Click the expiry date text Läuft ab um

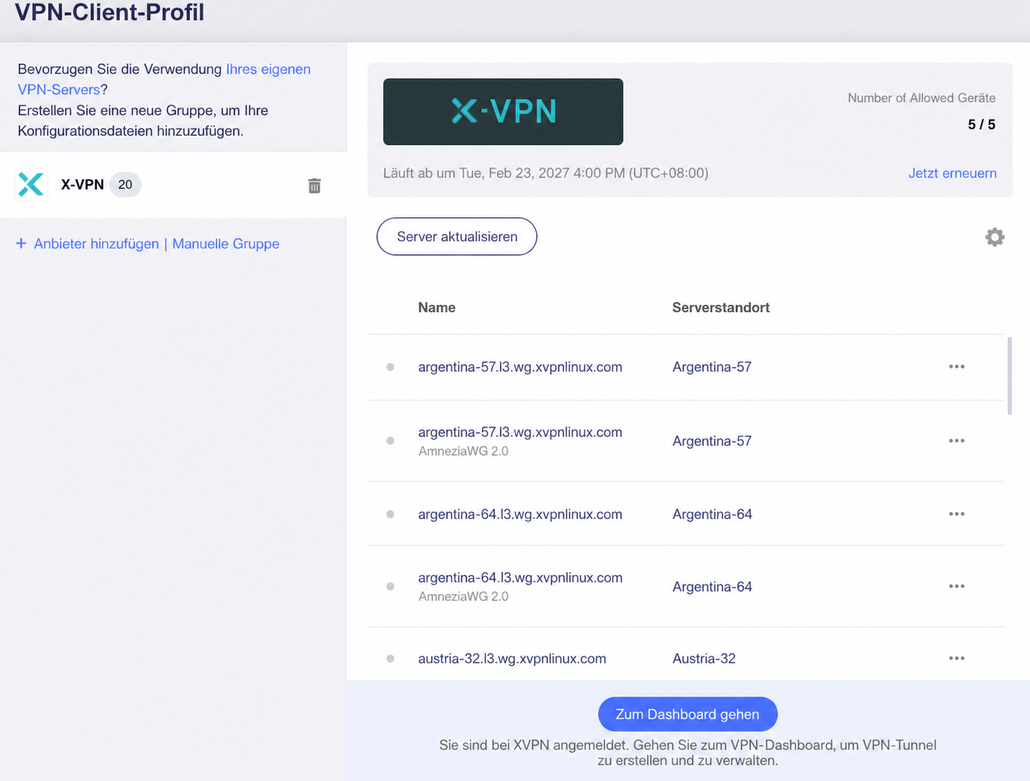[x=545, y=173]
